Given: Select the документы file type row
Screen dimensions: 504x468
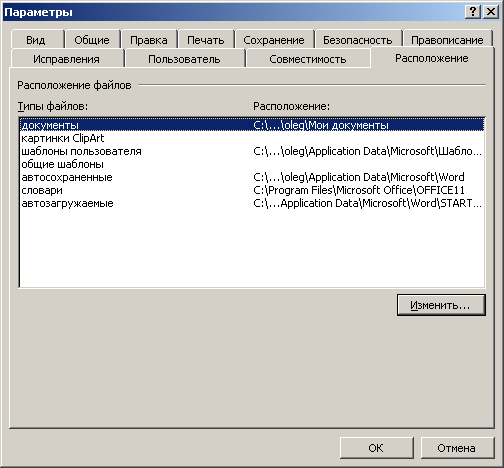Looking at the screenshot, I should click(252, 125).
